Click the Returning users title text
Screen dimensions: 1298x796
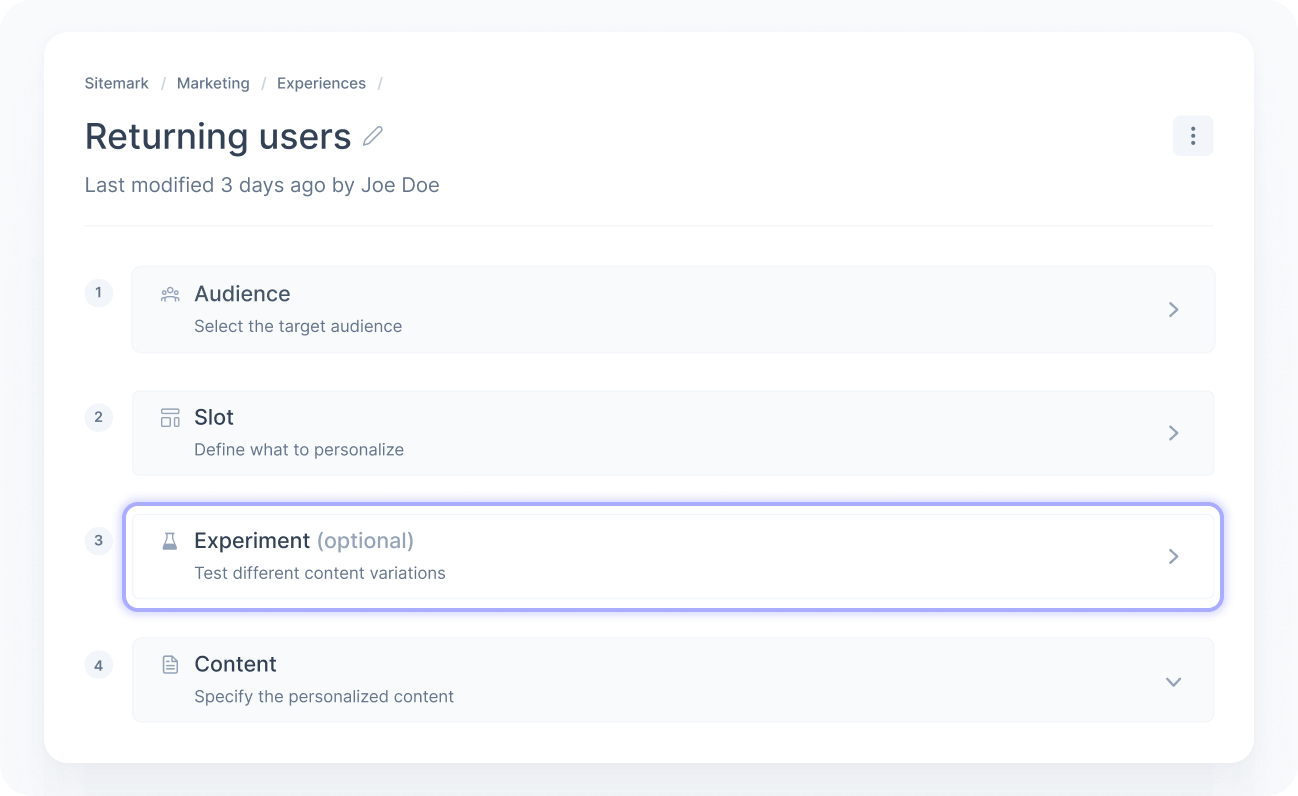tap(218, 136)
